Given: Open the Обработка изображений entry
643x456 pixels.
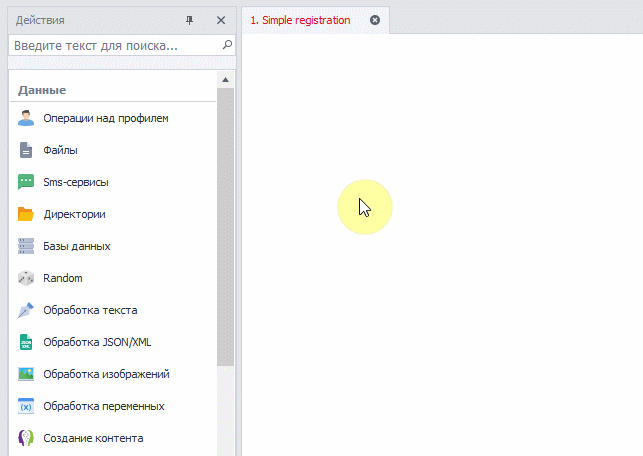Looking at the screenshot, I should click(106, 374).
